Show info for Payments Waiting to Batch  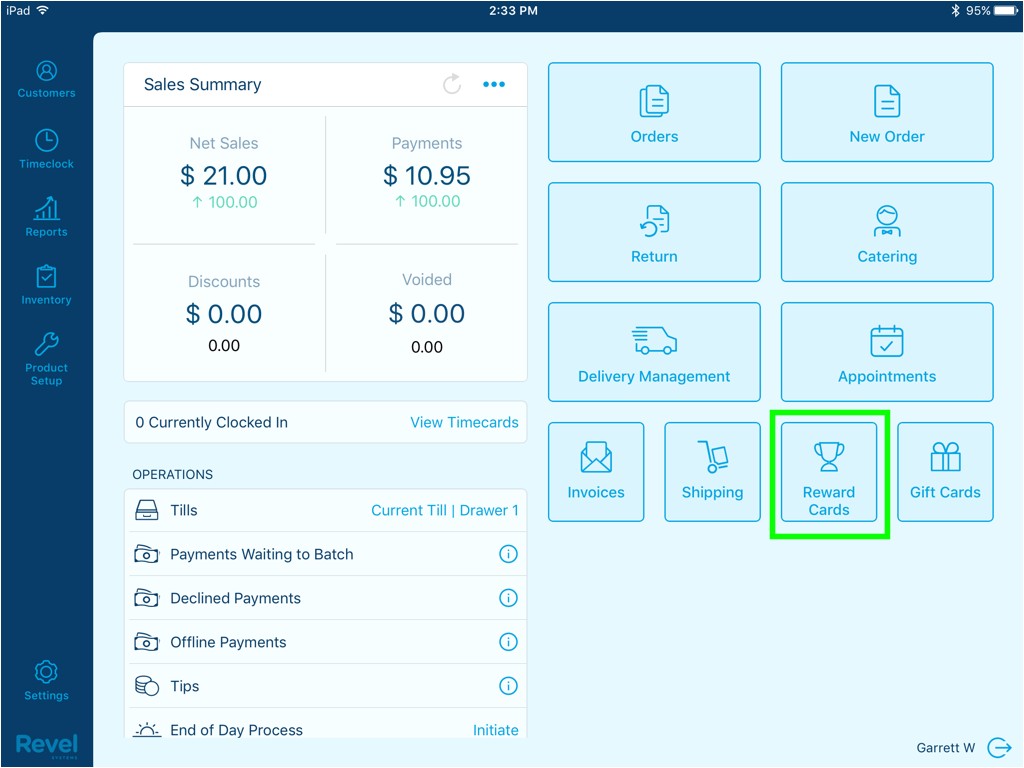coord(508,554)
